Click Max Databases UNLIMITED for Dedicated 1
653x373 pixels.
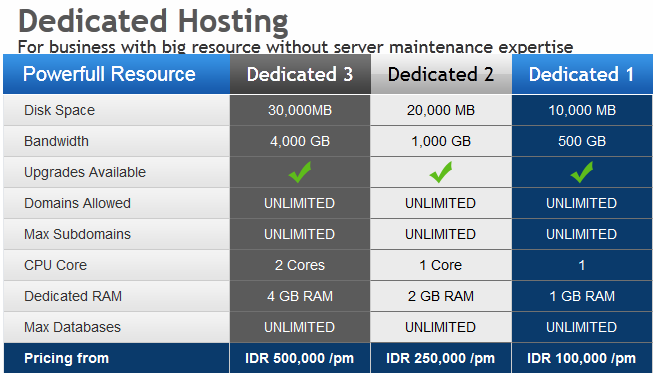click(x=582, y=327)
